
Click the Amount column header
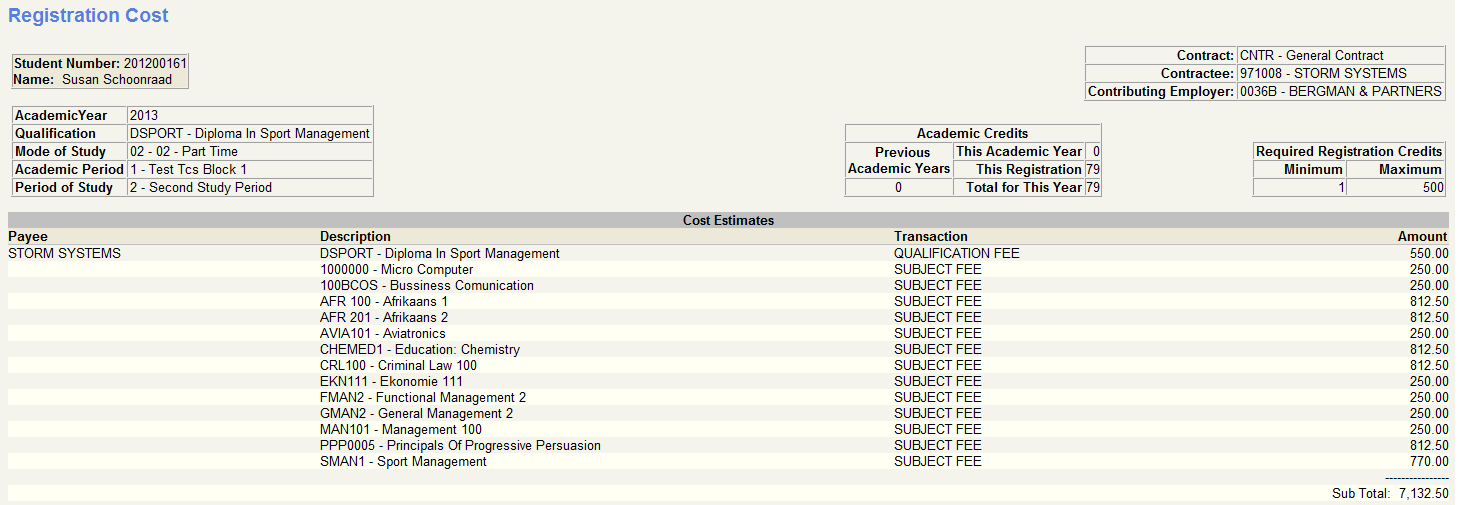(x=1422, y=237)
